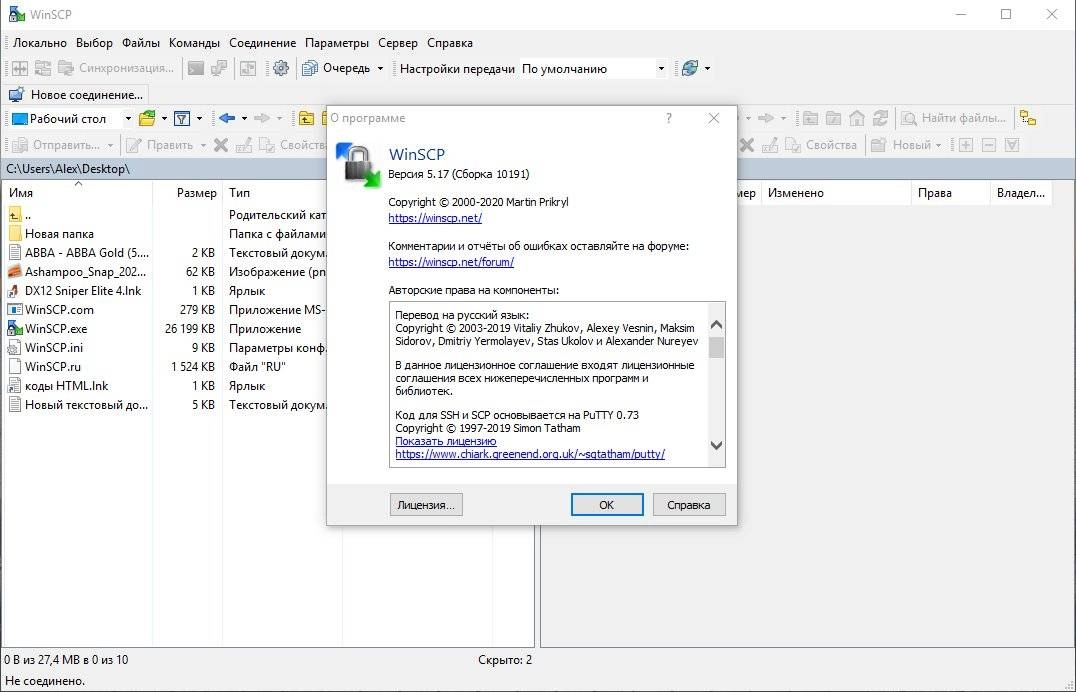The height and width of the screenshot is (692, 1076).
Task: Click the remote panel delete X icon
Action: 747,145
